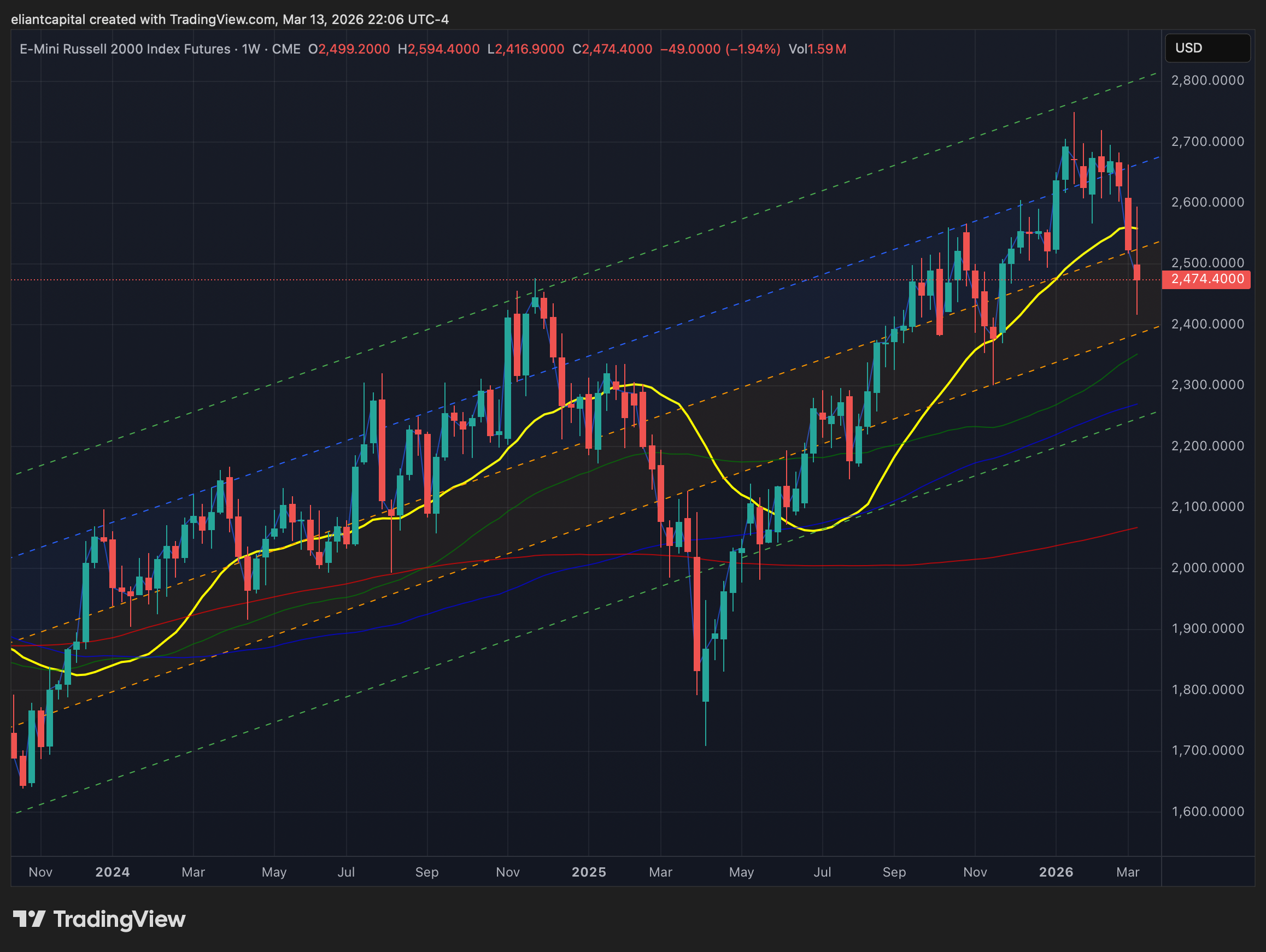Click the Vol 1.59 M volume readout

pyautogui.click(x=817, y=49)
